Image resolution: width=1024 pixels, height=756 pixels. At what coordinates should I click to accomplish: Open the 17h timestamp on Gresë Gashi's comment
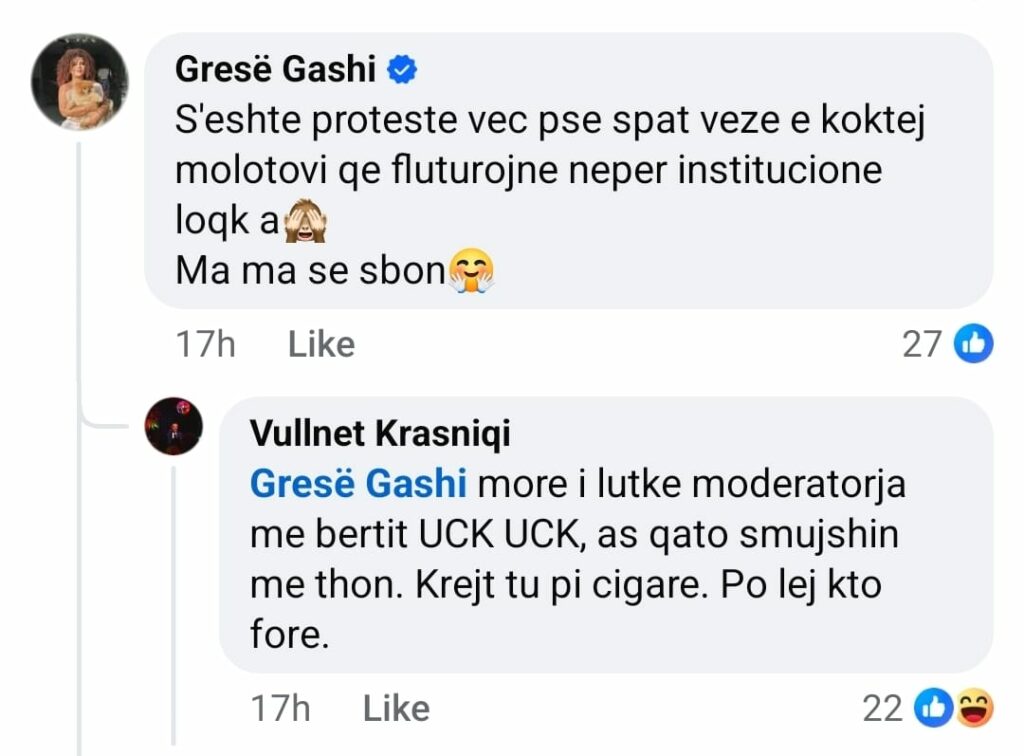pyautogui.click(x=204, y=344)
